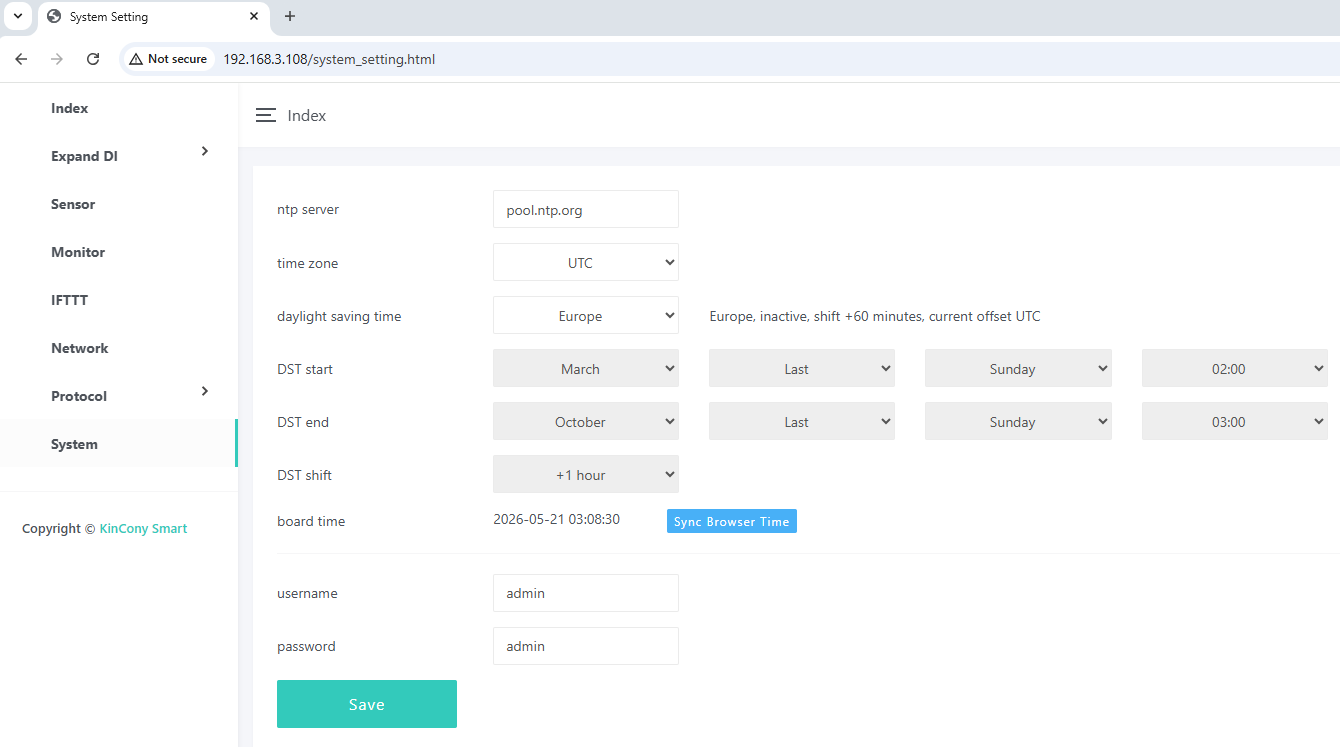
Task: Click the Save button
Action: tap(367, 704)
